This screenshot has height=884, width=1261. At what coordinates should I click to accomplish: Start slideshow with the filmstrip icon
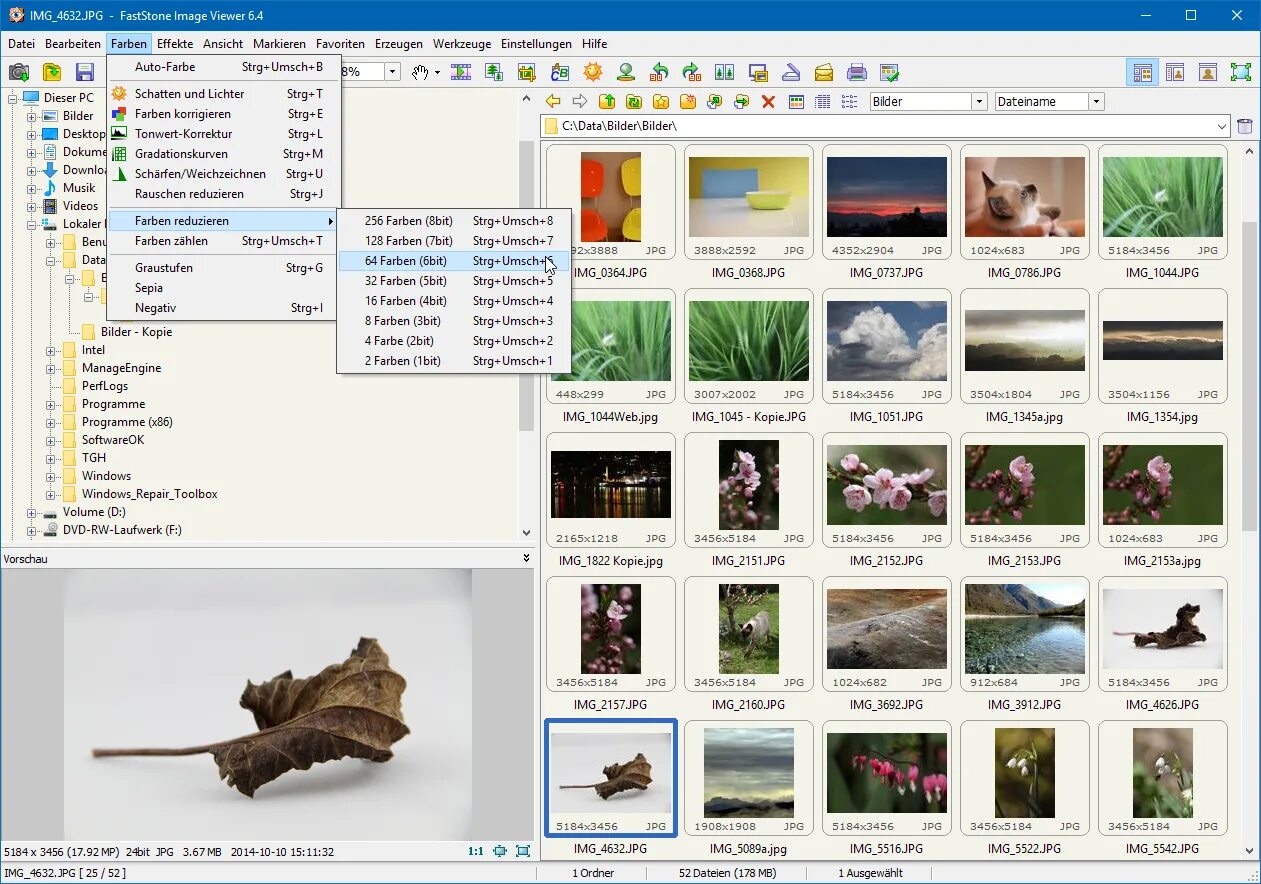461,72
